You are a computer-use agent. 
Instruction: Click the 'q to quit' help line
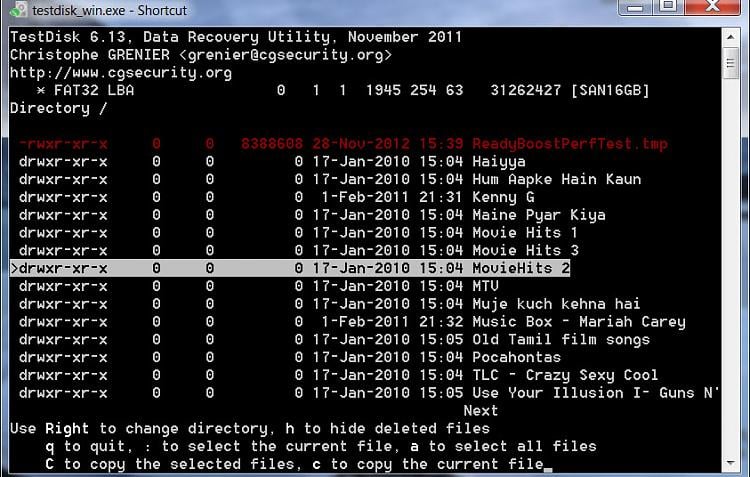(x=321, y=446)
